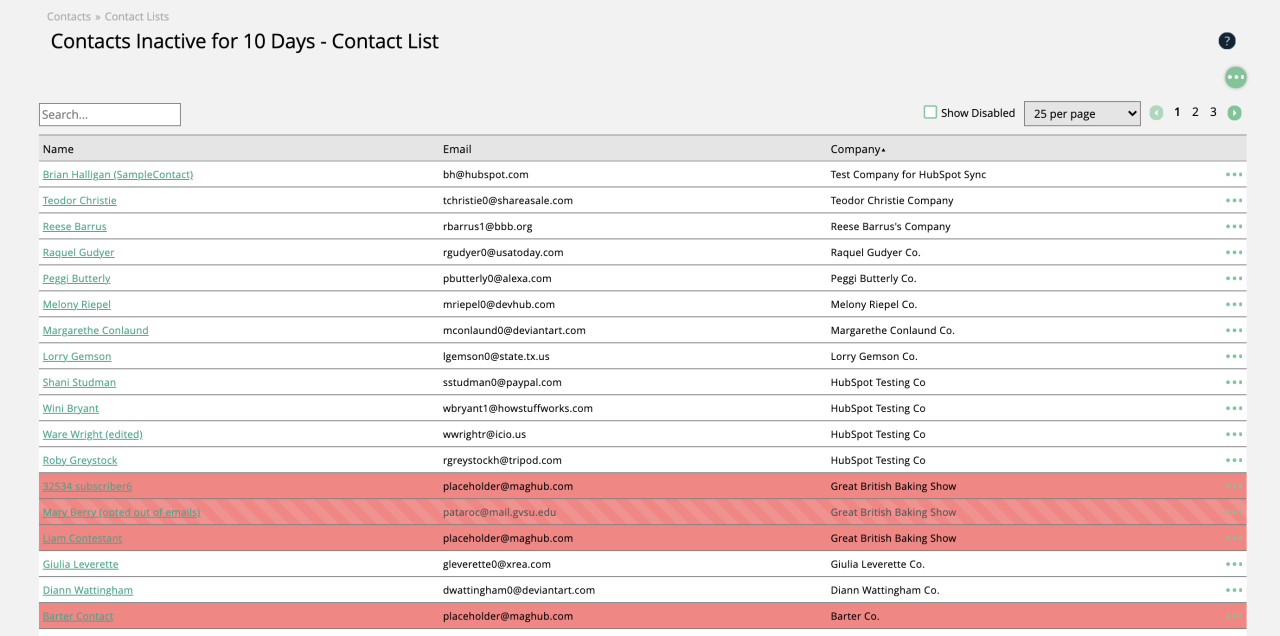
Task: Open row actions for Diann Wattingham
Action: [1234, 590]
